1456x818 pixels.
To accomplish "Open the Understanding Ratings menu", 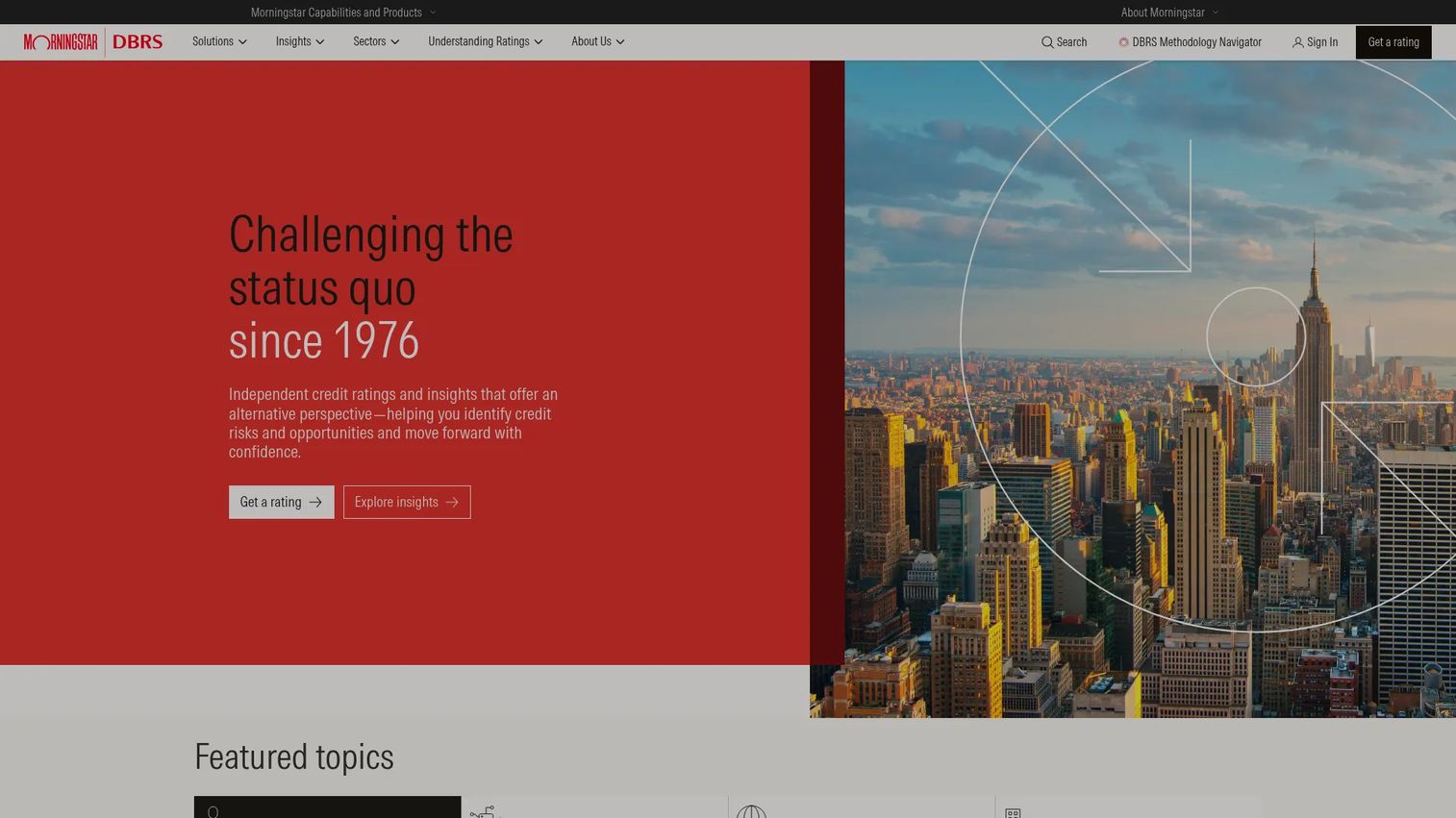I will pos(486,41).
